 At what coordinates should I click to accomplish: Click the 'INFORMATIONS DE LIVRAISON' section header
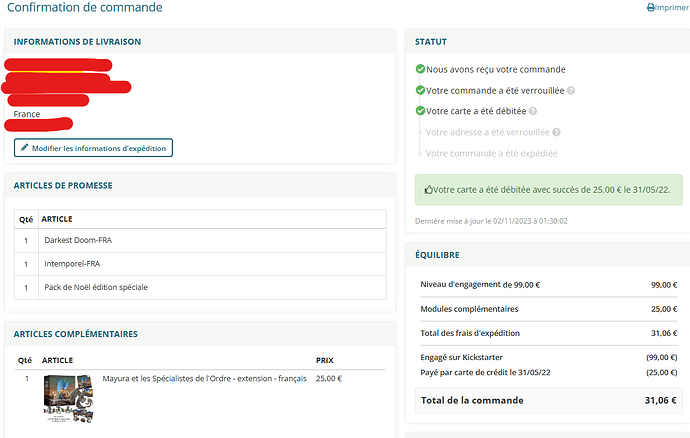(77, 42)
